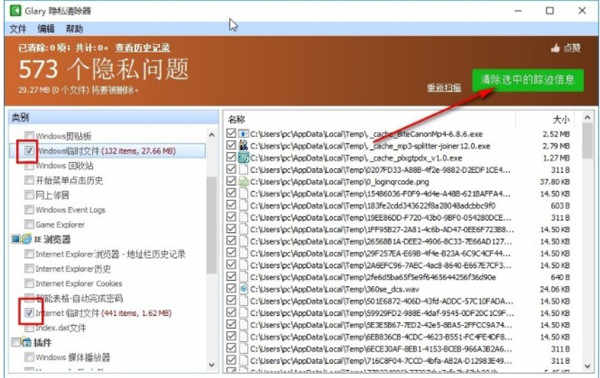
Task: Click the 37.80 KB size cell
Action: [x=555, y=182]
